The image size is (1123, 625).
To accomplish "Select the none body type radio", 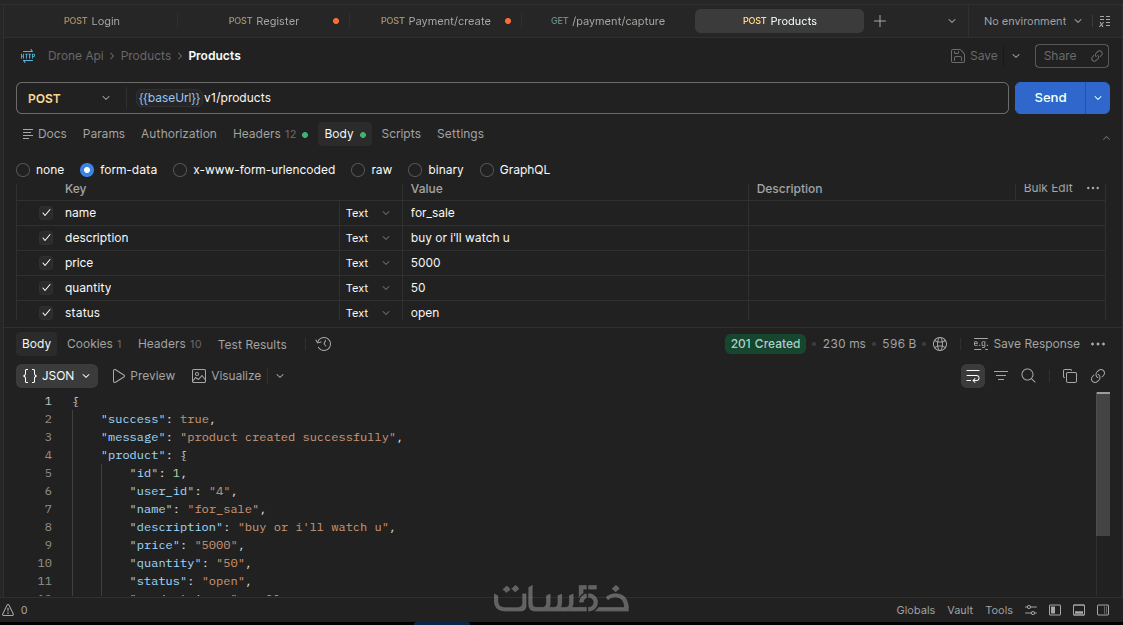I will (x=23, y=170).
